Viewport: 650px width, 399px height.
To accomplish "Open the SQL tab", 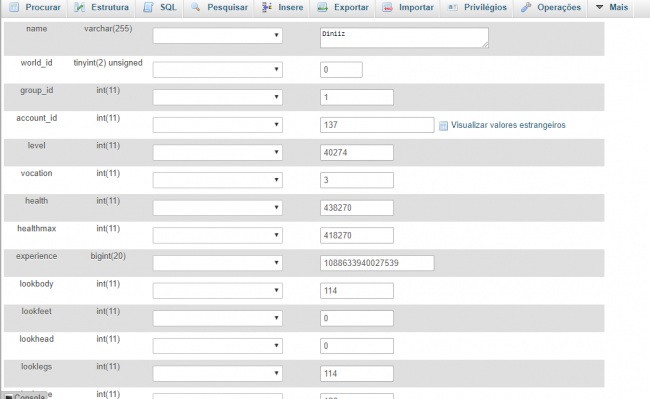I will coord(160,7).
